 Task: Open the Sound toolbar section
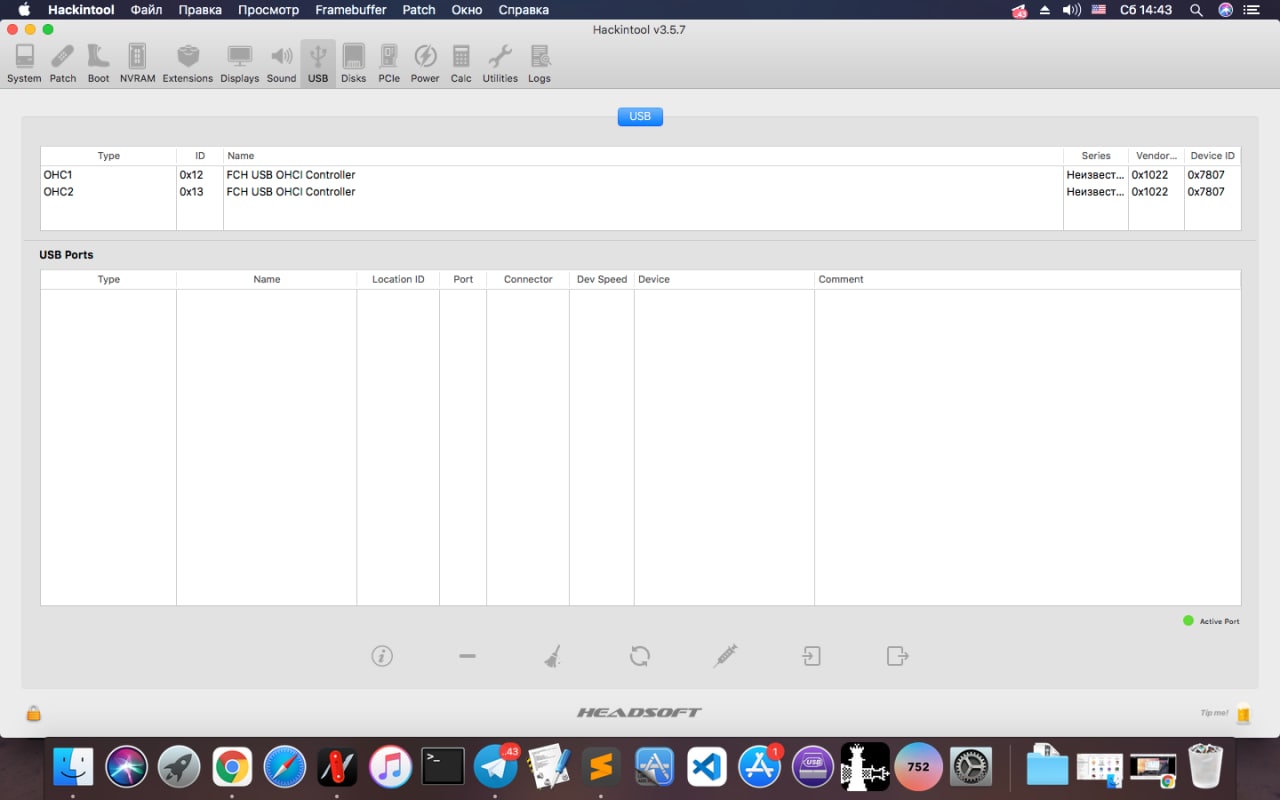[x=281, y=63]
